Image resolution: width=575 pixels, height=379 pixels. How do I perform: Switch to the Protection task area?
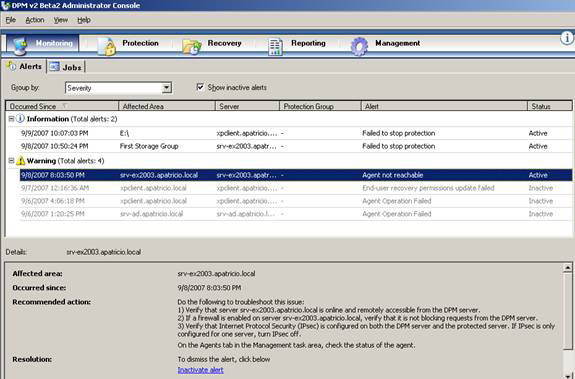tap(128, 46)
